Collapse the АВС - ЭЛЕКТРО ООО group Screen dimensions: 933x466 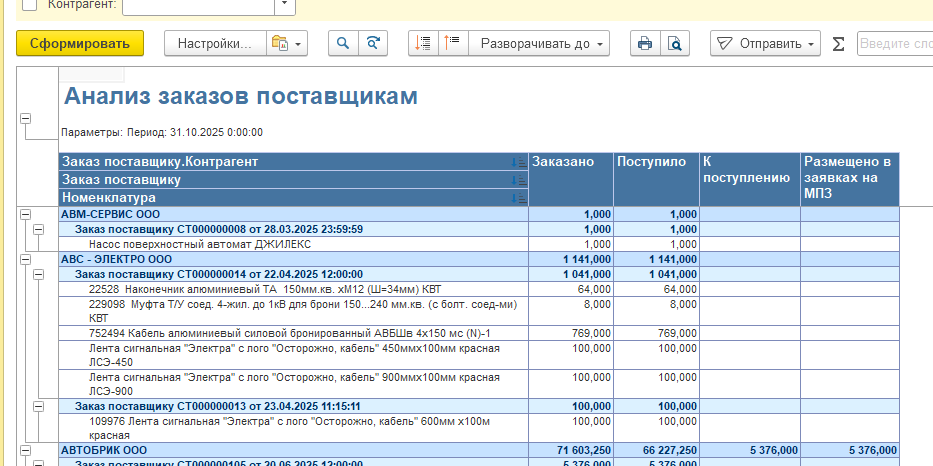pyautogui.click(x=24, y=259)
